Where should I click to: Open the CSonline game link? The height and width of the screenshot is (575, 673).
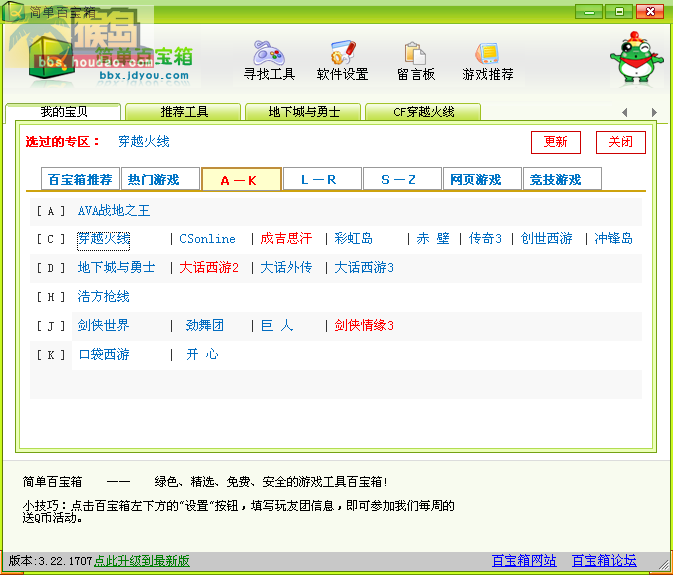pyautogui.click(x=207, y=239)
